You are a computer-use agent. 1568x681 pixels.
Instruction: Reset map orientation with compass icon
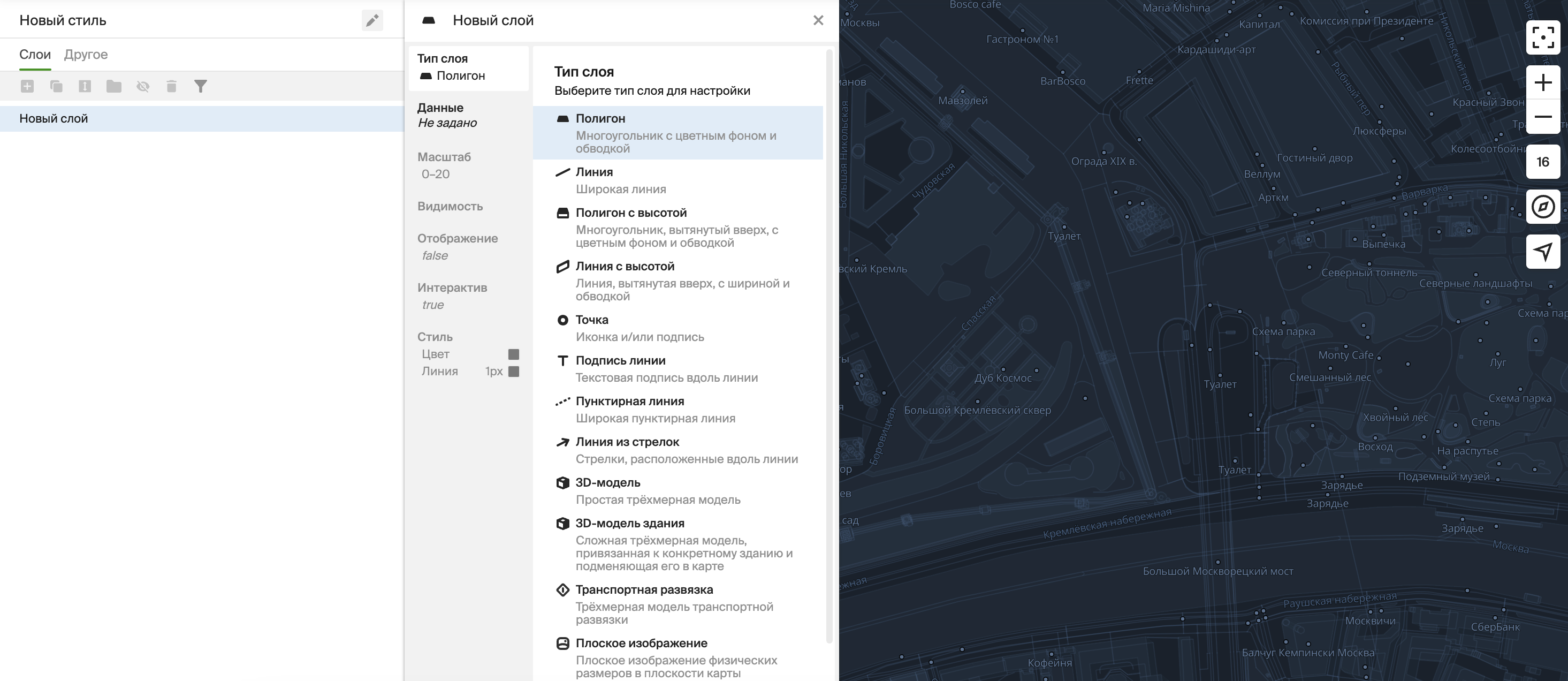pyautogui.click(x=1542, y=207)
